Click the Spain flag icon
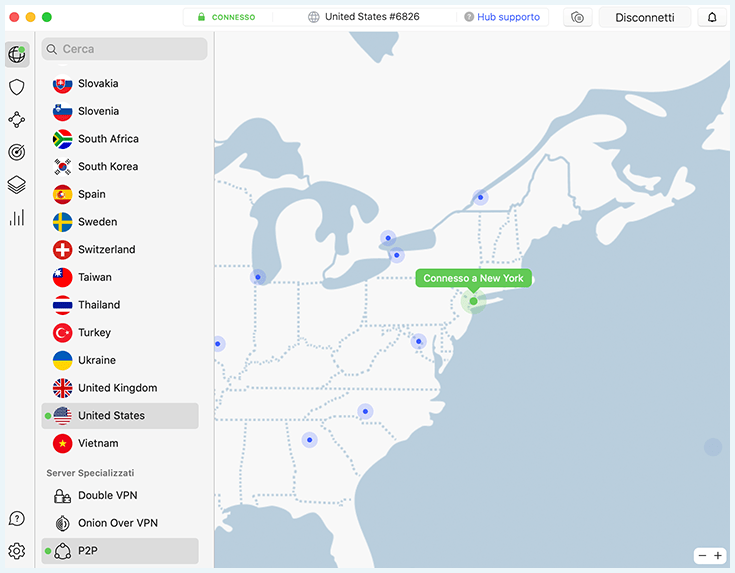 [x=62, y=195]
